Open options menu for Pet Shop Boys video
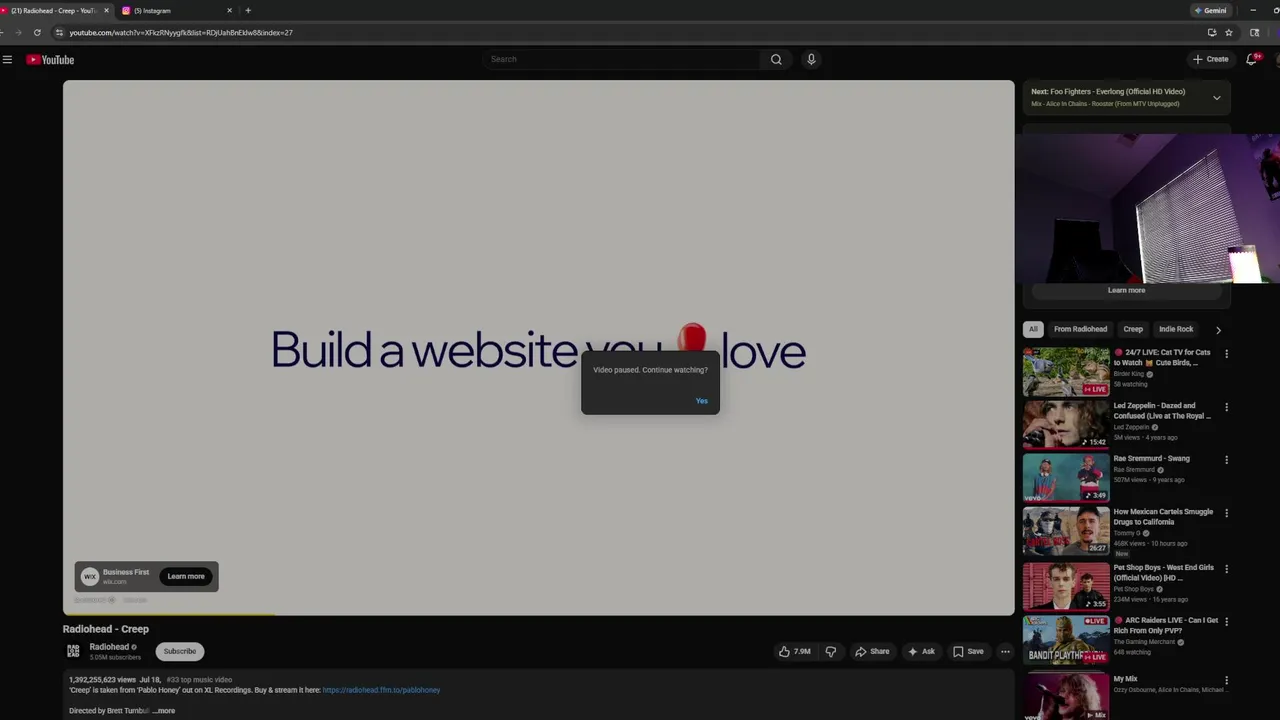This screenshot has height=720, width=1280. tap(1226, 569)
